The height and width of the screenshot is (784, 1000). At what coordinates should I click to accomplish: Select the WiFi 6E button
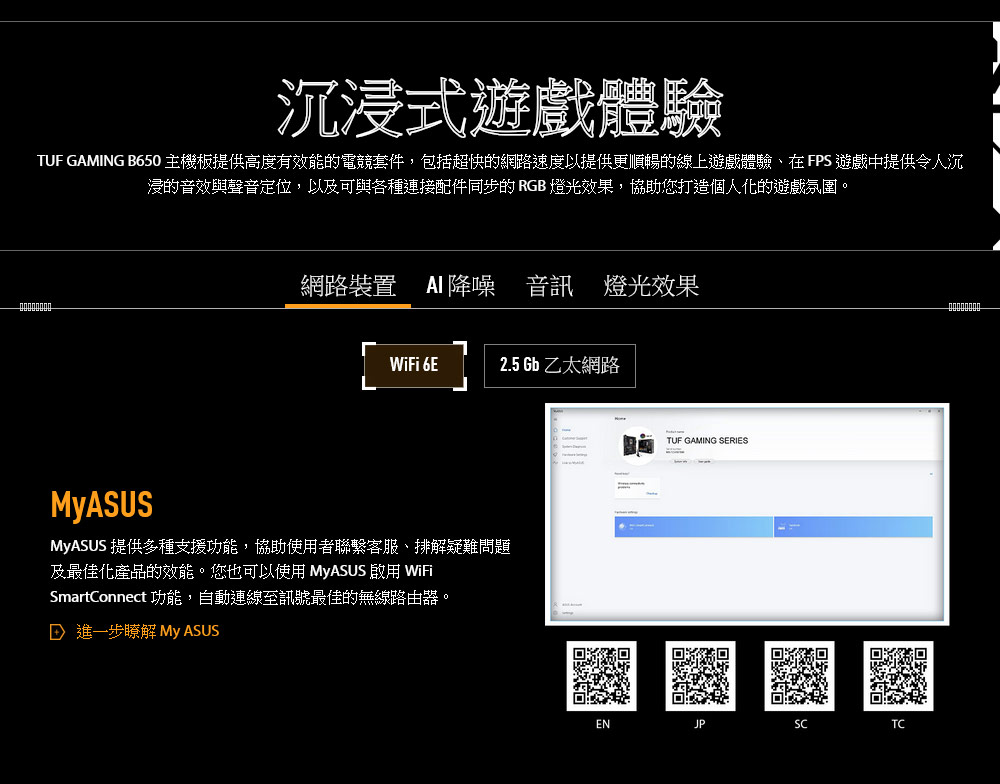coord(415,366)
